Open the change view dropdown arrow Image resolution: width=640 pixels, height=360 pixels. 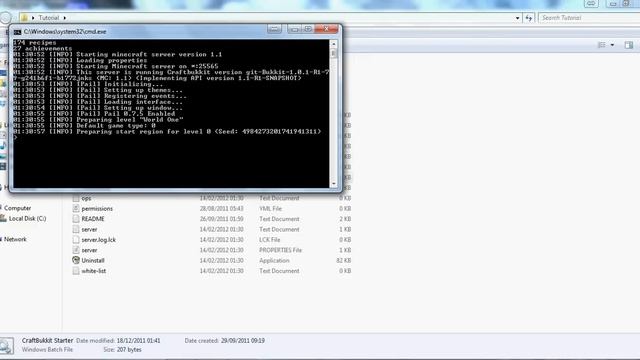[x=612, y=45]
